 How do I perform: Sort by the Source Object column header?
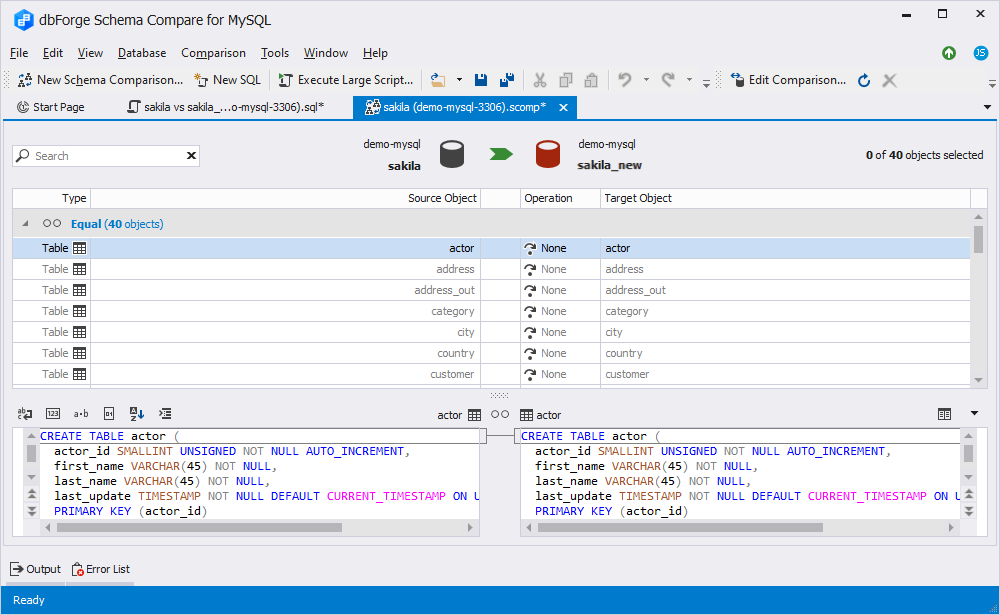pos(286,198)
